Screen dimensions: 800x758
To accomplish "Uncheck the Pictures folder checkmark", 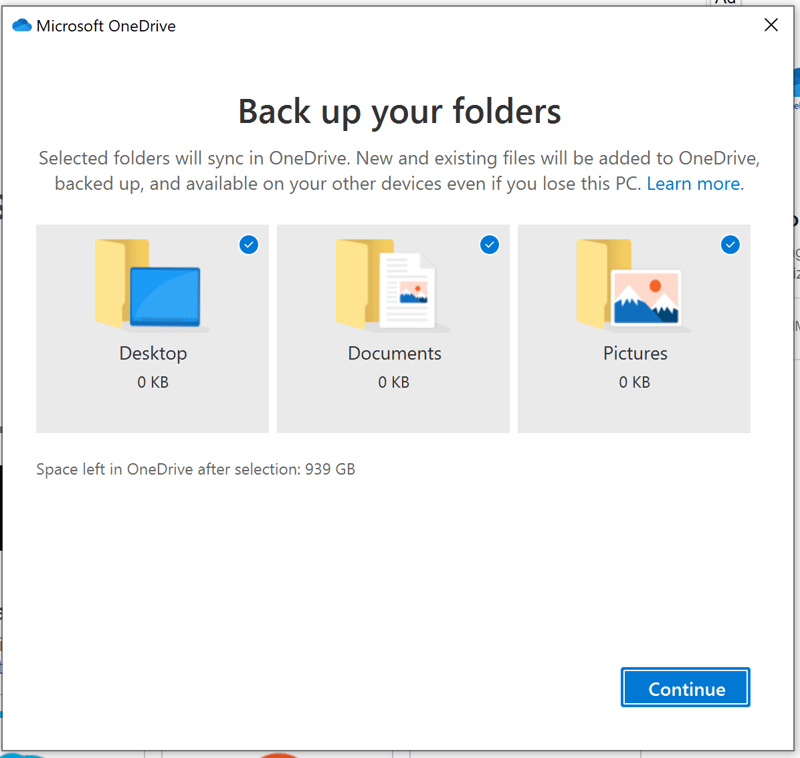I will (x=730, y=245).
